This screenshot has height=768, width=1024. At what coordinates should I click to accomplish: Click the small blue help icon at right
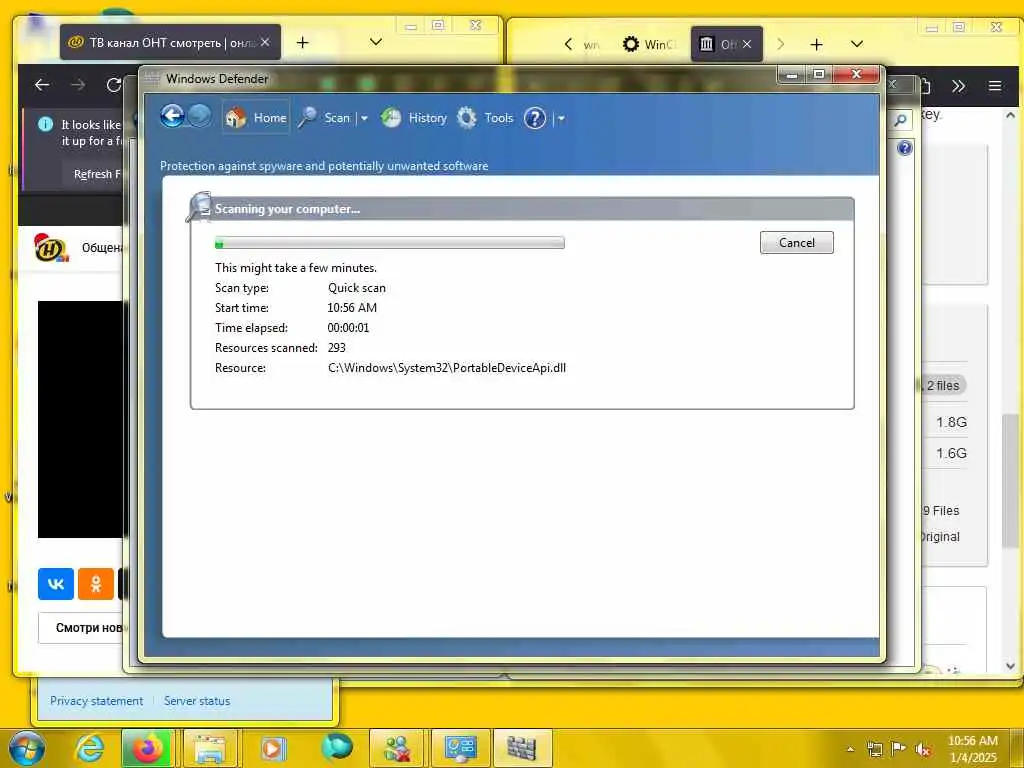click(x=904, y=148)
